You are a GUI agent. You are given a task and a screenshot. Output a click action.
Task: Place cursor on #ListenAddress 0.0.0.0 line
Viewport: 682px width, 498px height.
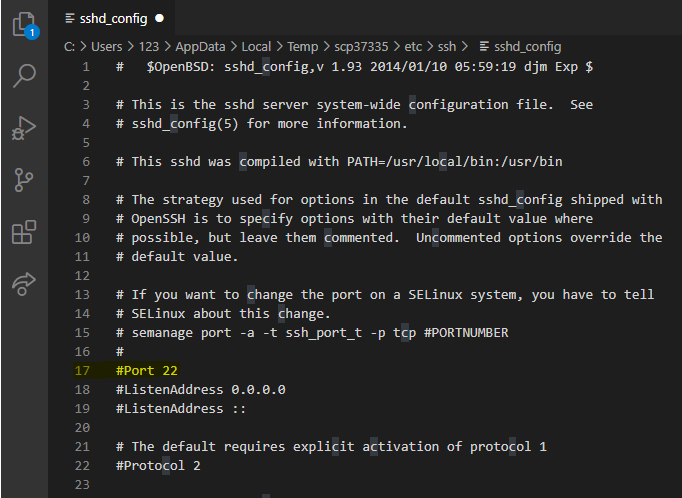[x=201, y=390]
